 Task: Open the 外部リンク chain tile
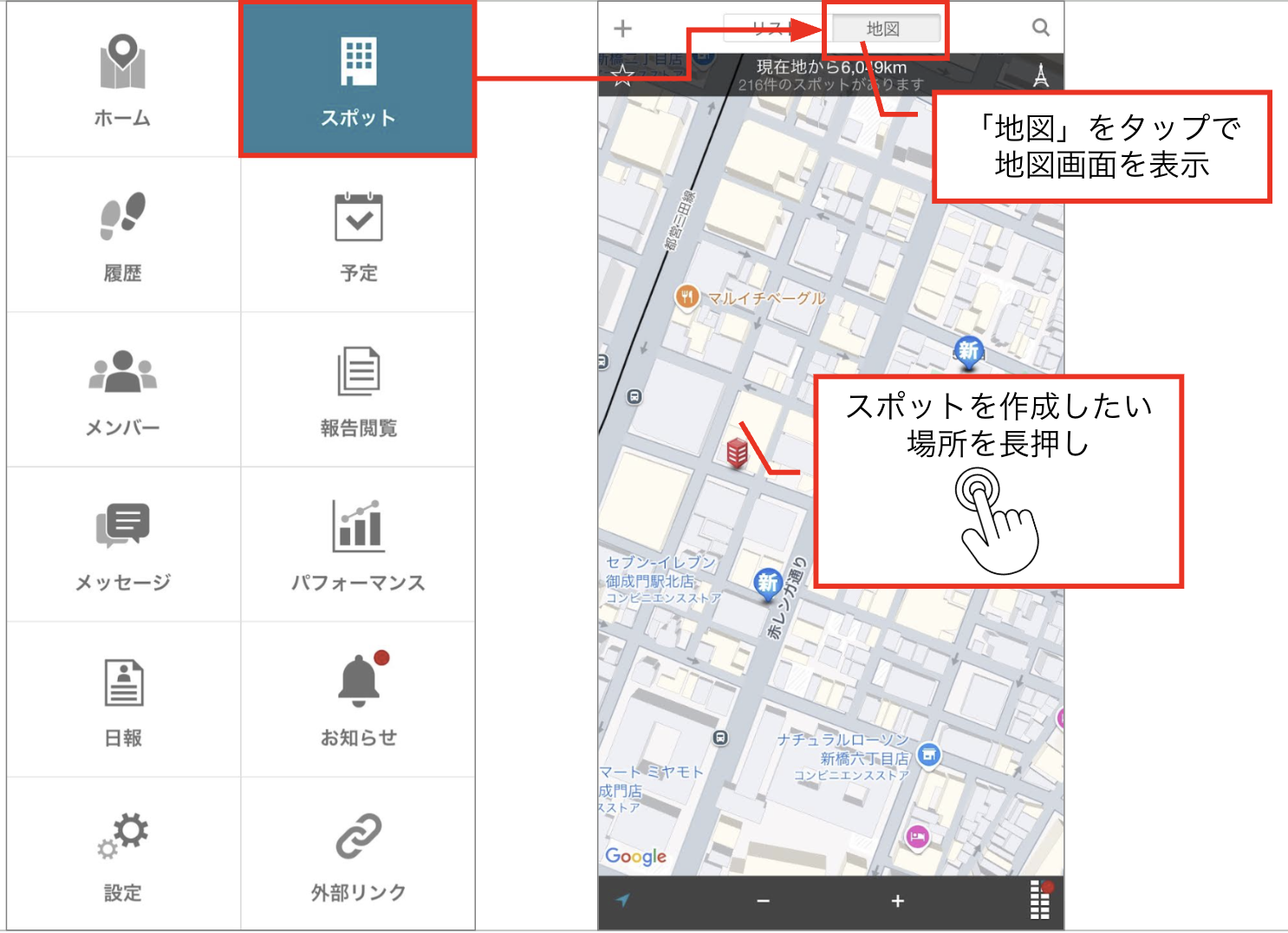coord(358,854)
